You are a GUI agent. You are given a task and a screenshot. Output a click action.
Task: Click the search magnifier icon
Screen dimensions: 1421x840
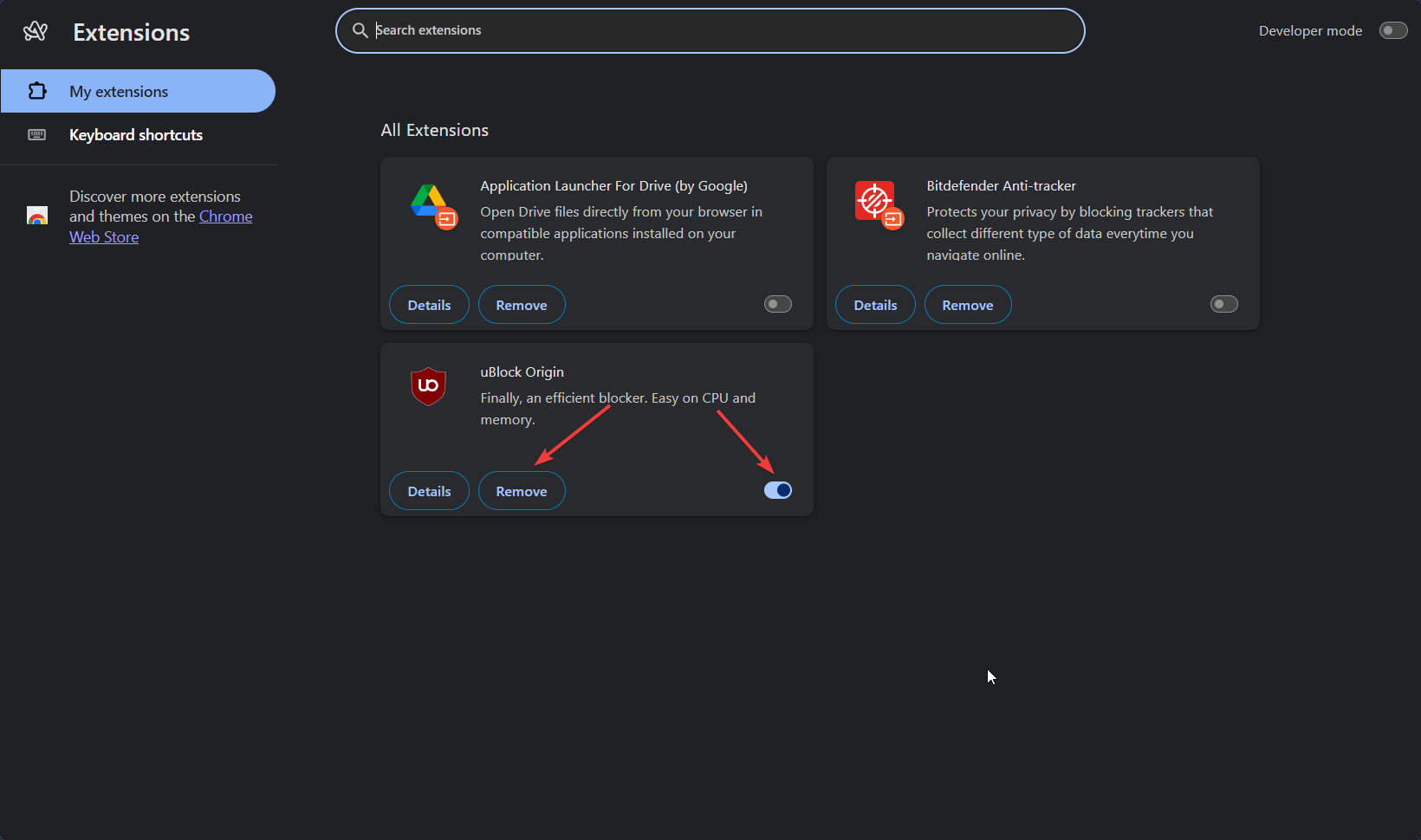tap(360, 30)
